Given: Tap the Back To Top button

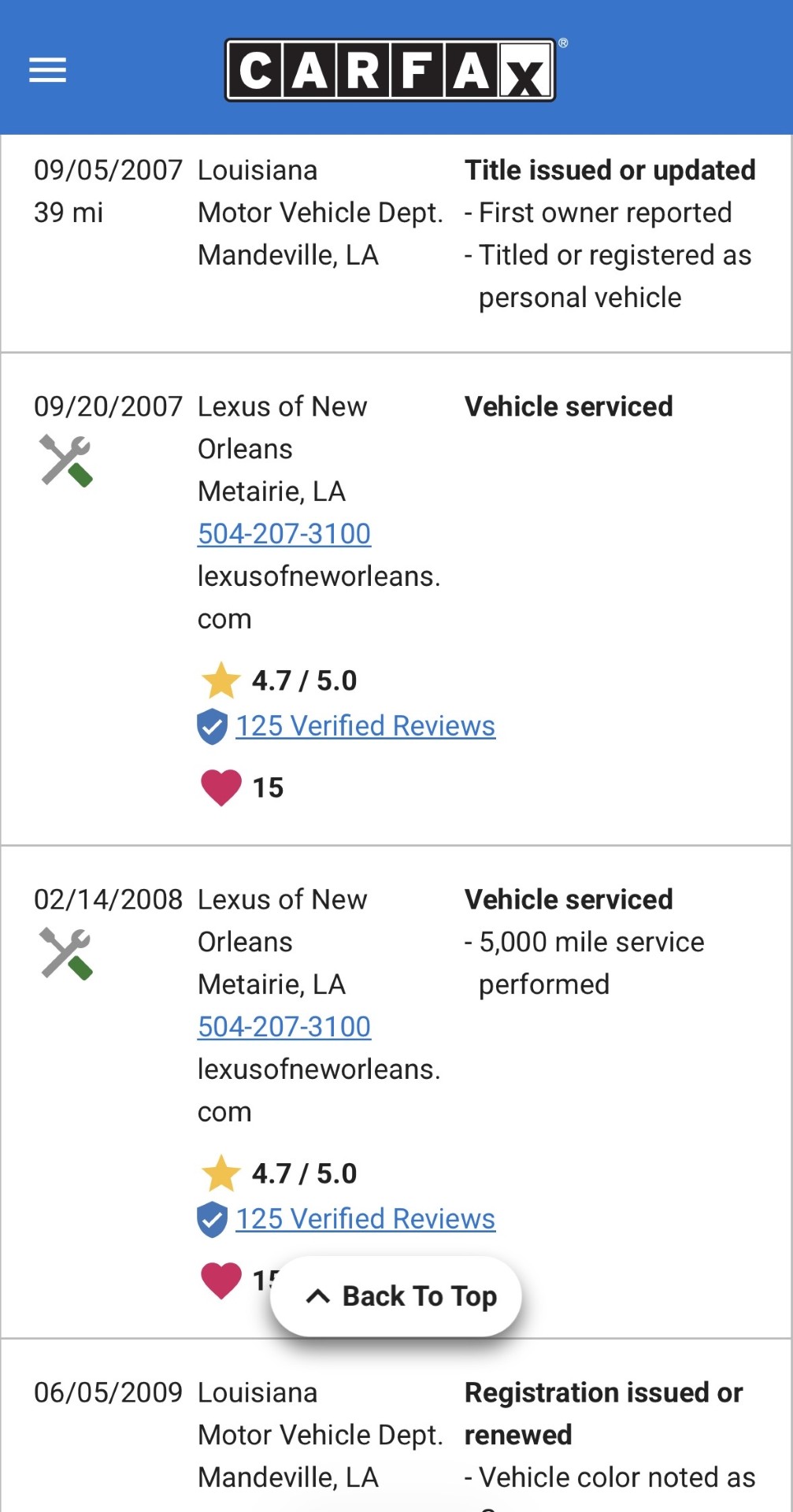Looking at the screenshot, I should pos(396,1296).
